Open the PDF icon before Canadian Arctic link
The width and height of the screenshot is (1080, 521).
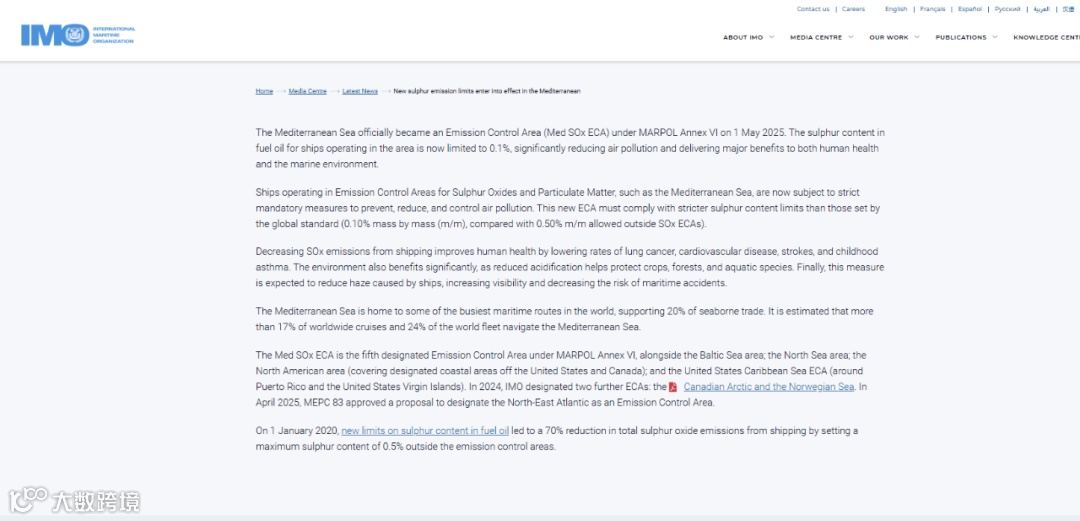pos(673,387)
